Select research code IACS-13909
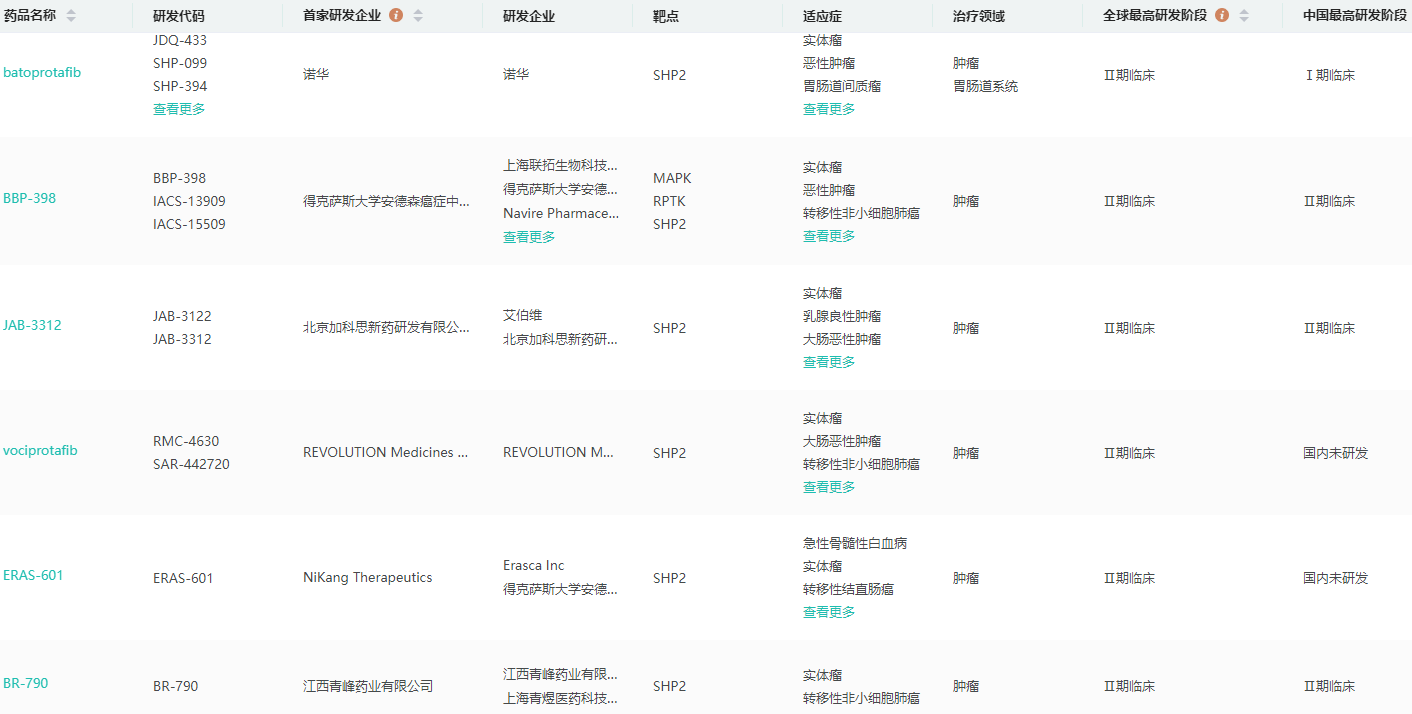 click(189, 201)
